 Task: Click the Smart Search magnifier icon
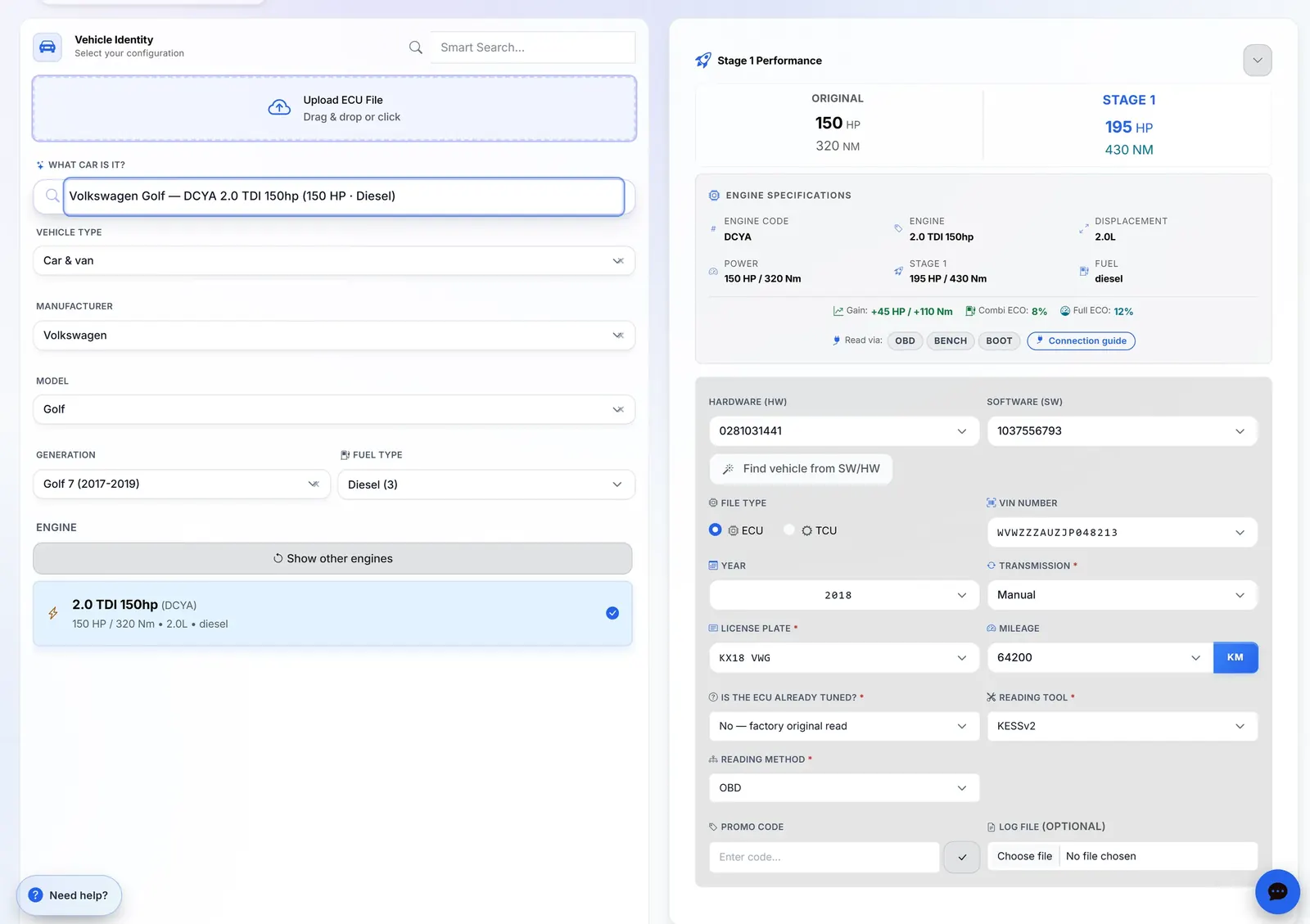416,47
